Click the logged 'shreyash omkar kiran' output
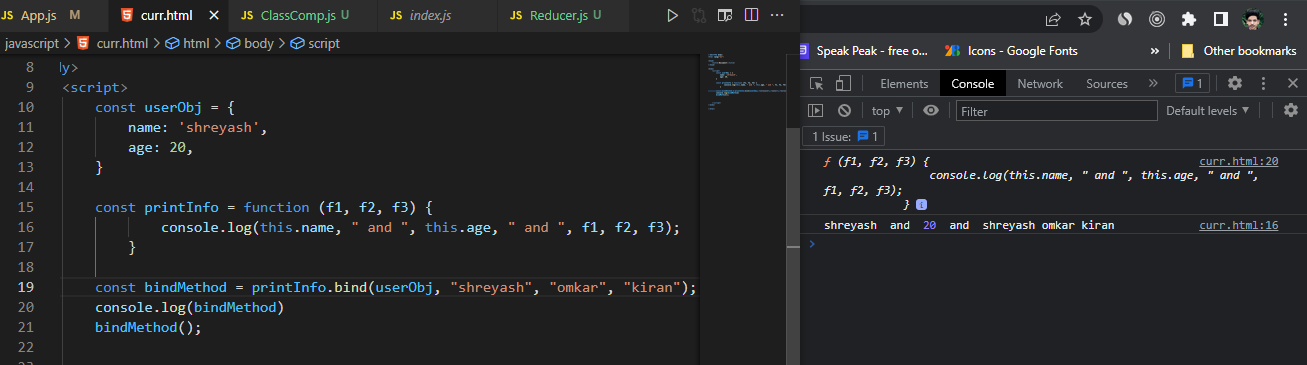Screen dimensions: 1307x365 1048,225
